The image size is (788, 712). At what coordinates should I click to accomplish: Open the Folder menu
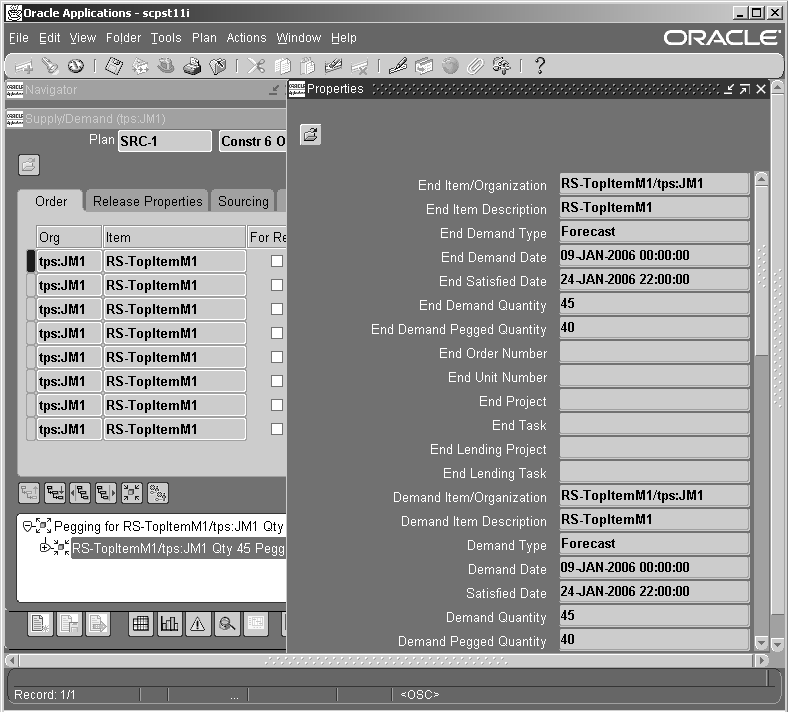(124, 38)
